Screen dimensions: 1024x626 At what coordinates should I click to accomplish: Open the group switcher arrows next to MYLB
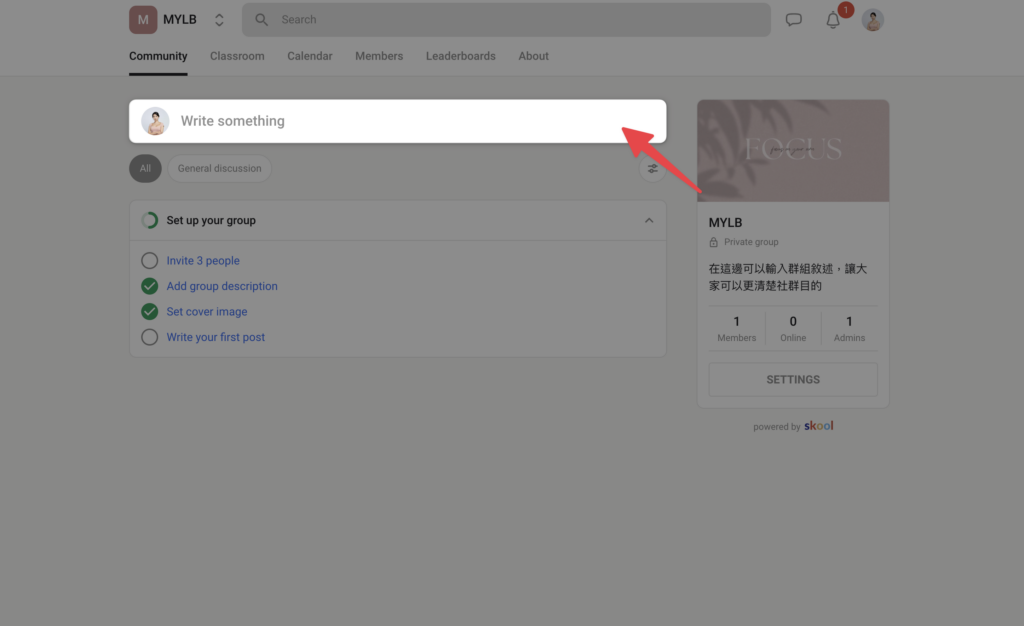coord(219,20)
